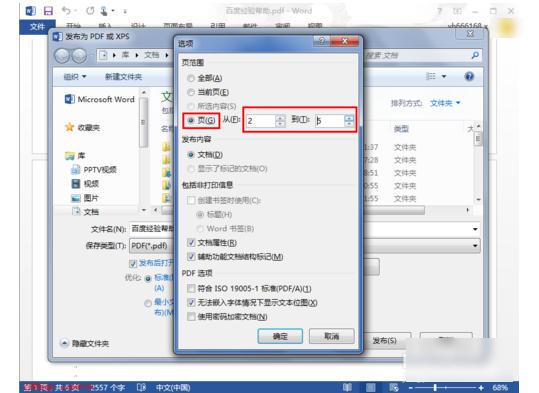Screen dimensions: 539x393
Task: Select 库 libraries in navigation pane
Action: point(75,156)
